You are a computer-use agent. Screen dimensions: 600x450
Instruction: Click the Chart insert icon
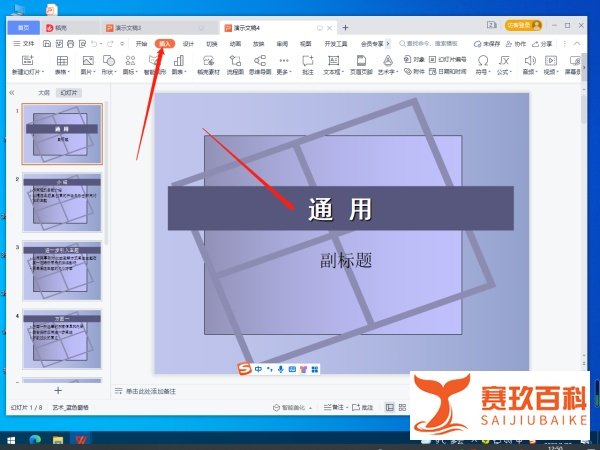click(178, 60)
